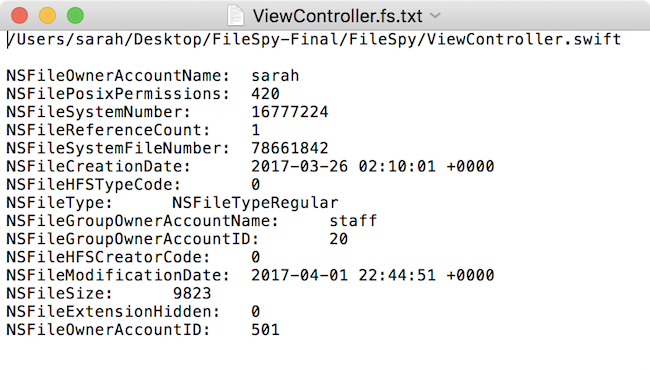
Task: Click the NSFilePosixPermissions value 420
Action: coord(265,94)
